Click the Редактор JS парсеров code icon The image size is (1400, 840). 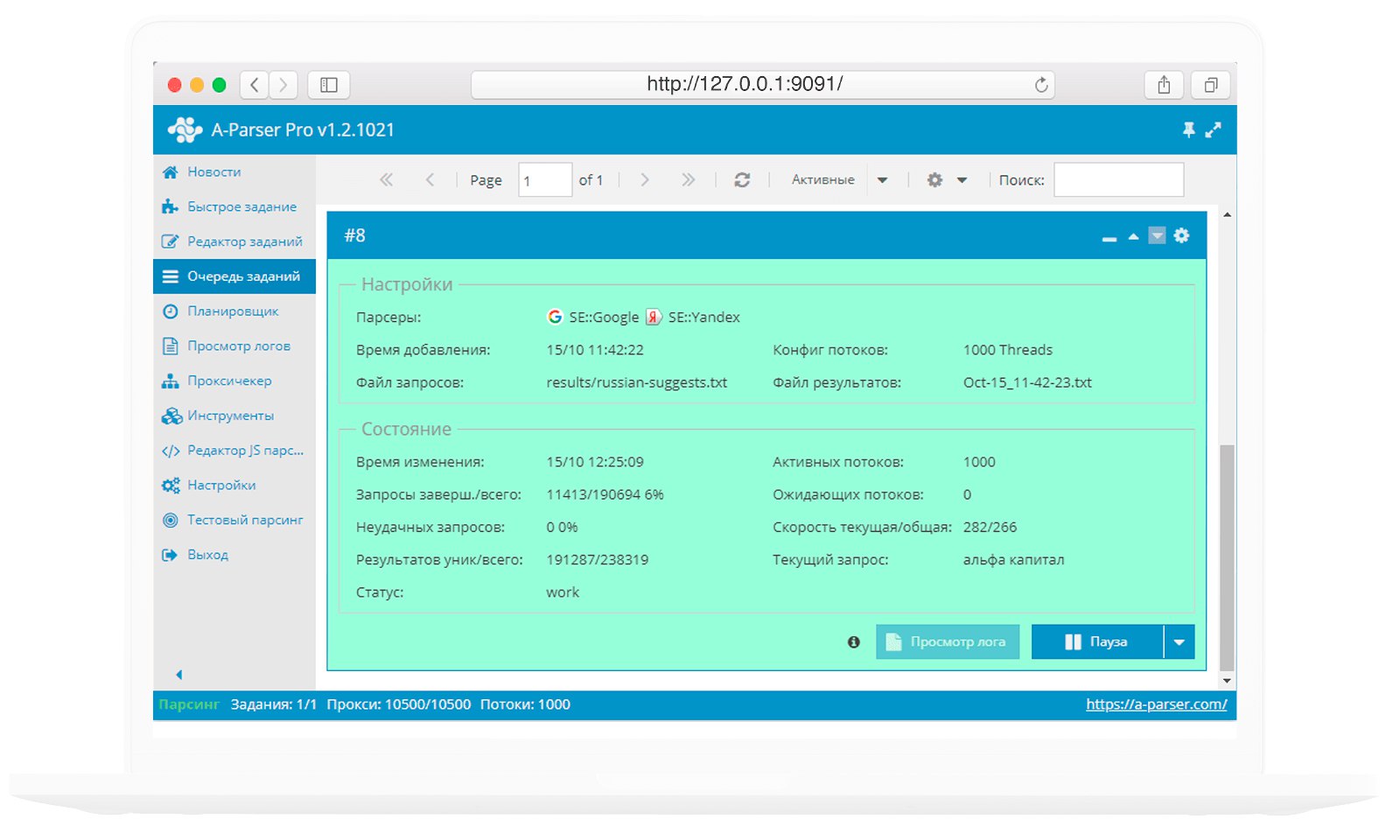pos(171,451)
